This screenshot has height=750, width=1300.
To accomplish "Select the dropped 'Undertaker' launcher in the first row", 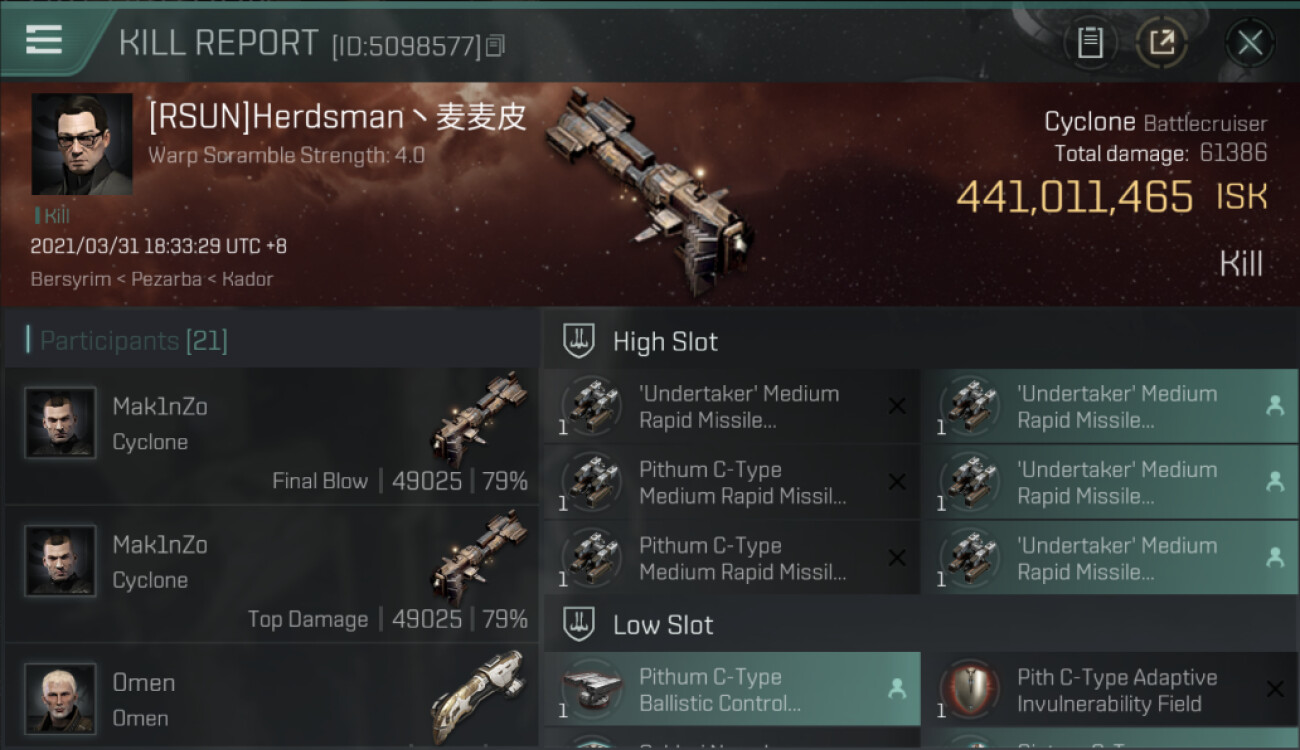I will tap(1110, 406).
